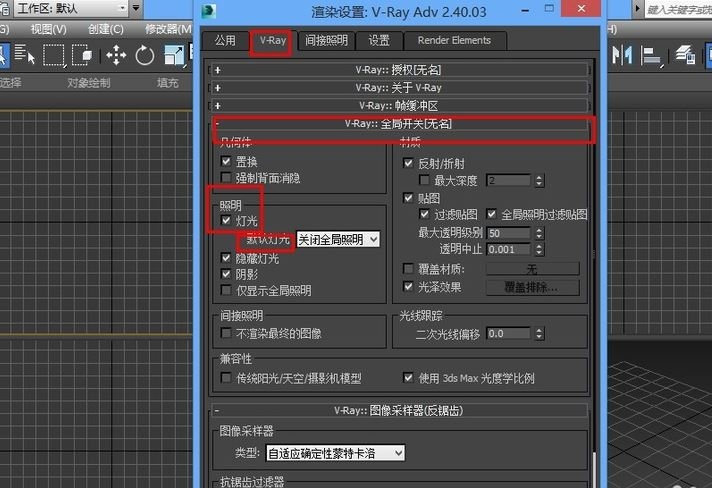Choose the Rectangular Selection Region tool

(x=54, y=55)
